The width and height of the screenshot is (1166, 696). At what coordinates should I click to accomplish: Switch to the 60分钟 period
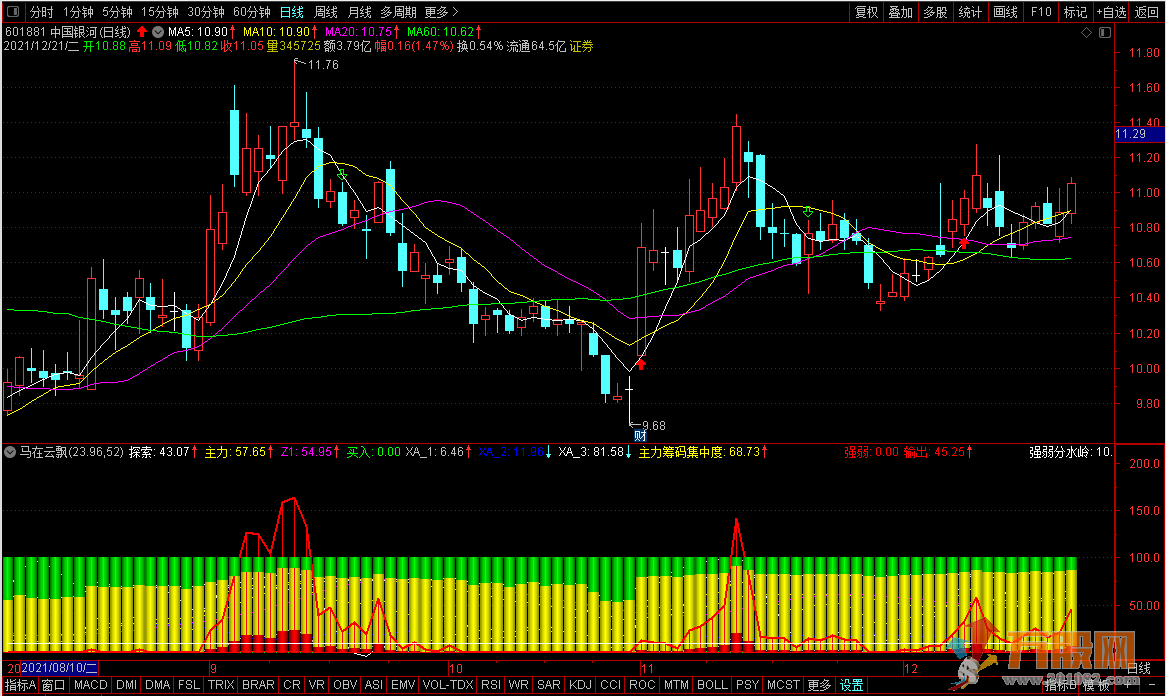(251, 12)
